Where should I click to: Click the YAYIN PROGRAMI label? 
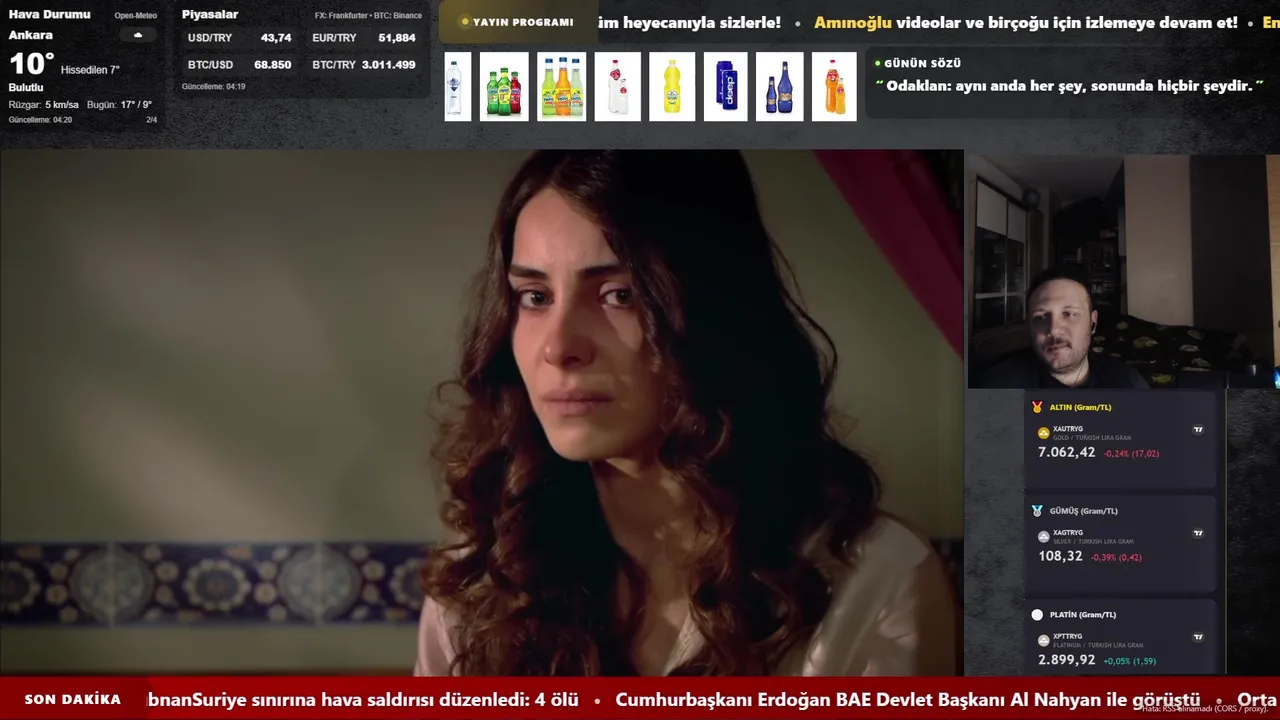tap(523, 22)
